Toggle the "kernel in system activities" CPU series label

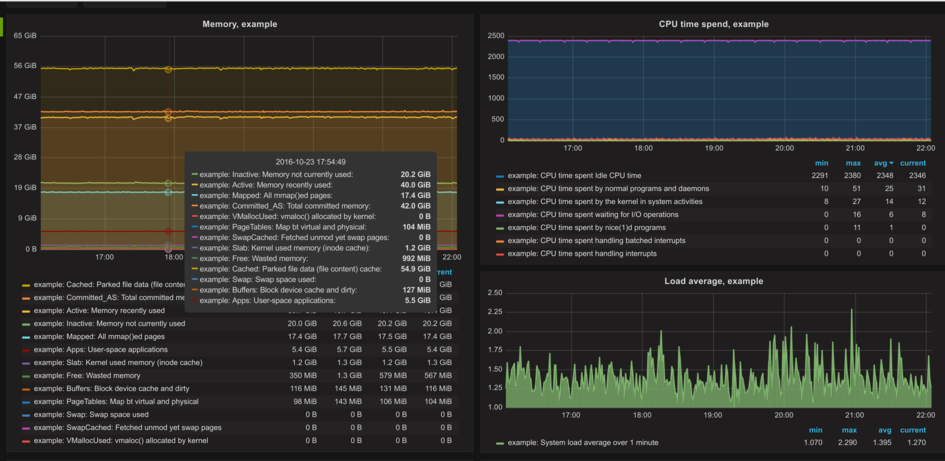605,202
